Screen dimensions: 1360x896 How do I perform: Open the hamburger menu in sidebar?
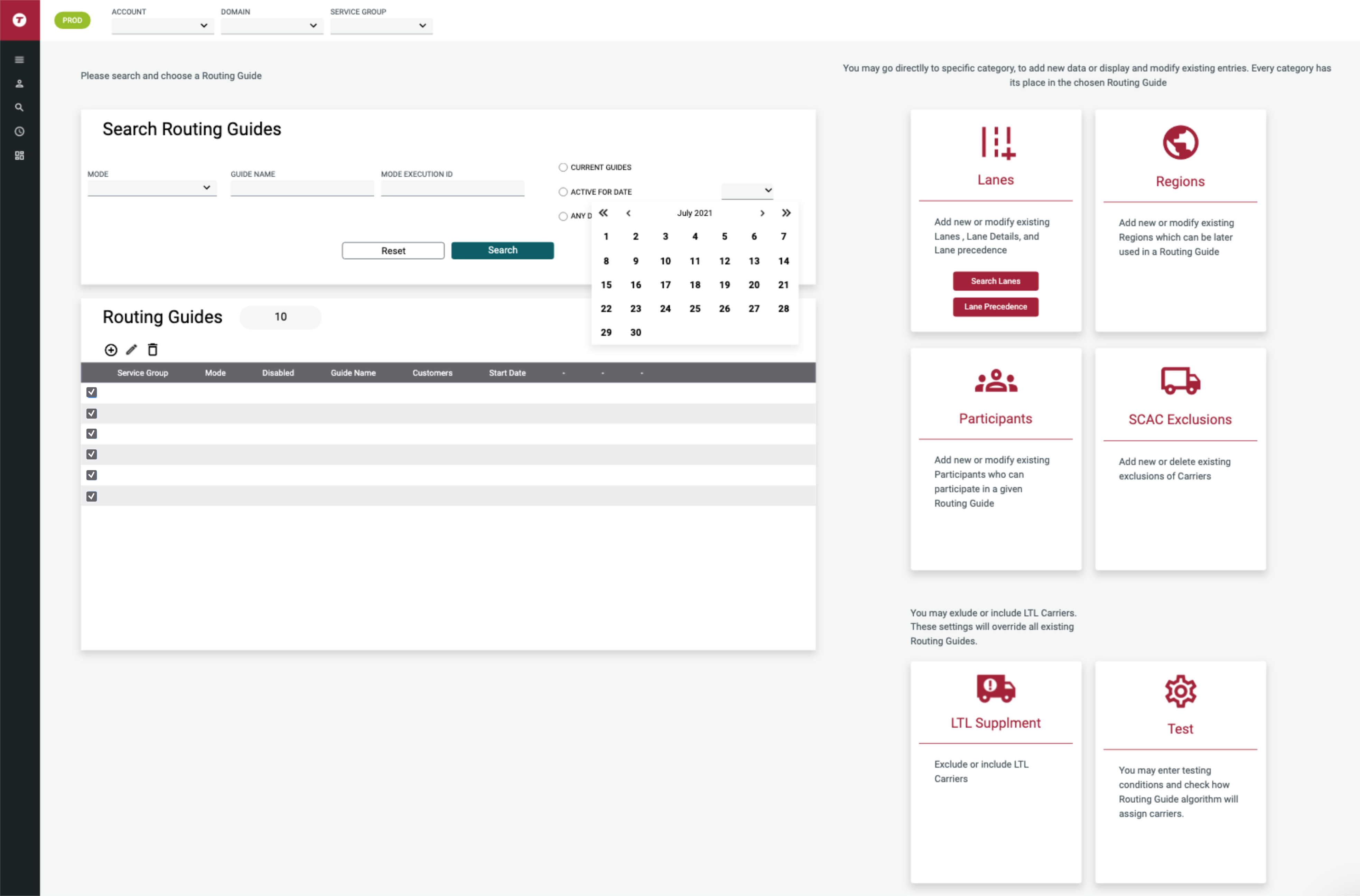point(19,59)
